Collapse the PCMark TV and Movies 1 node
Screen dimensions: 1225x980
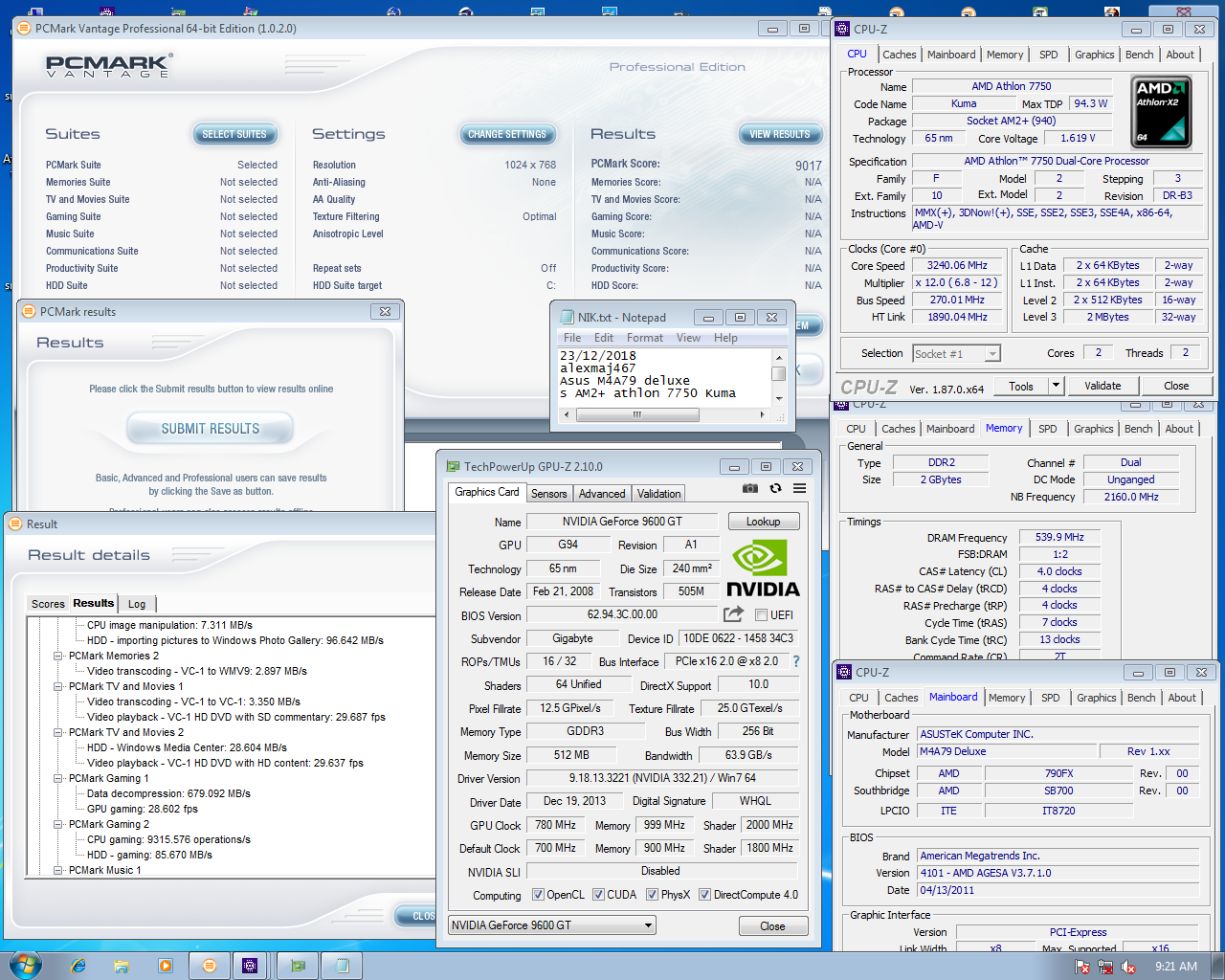(58, 686)
